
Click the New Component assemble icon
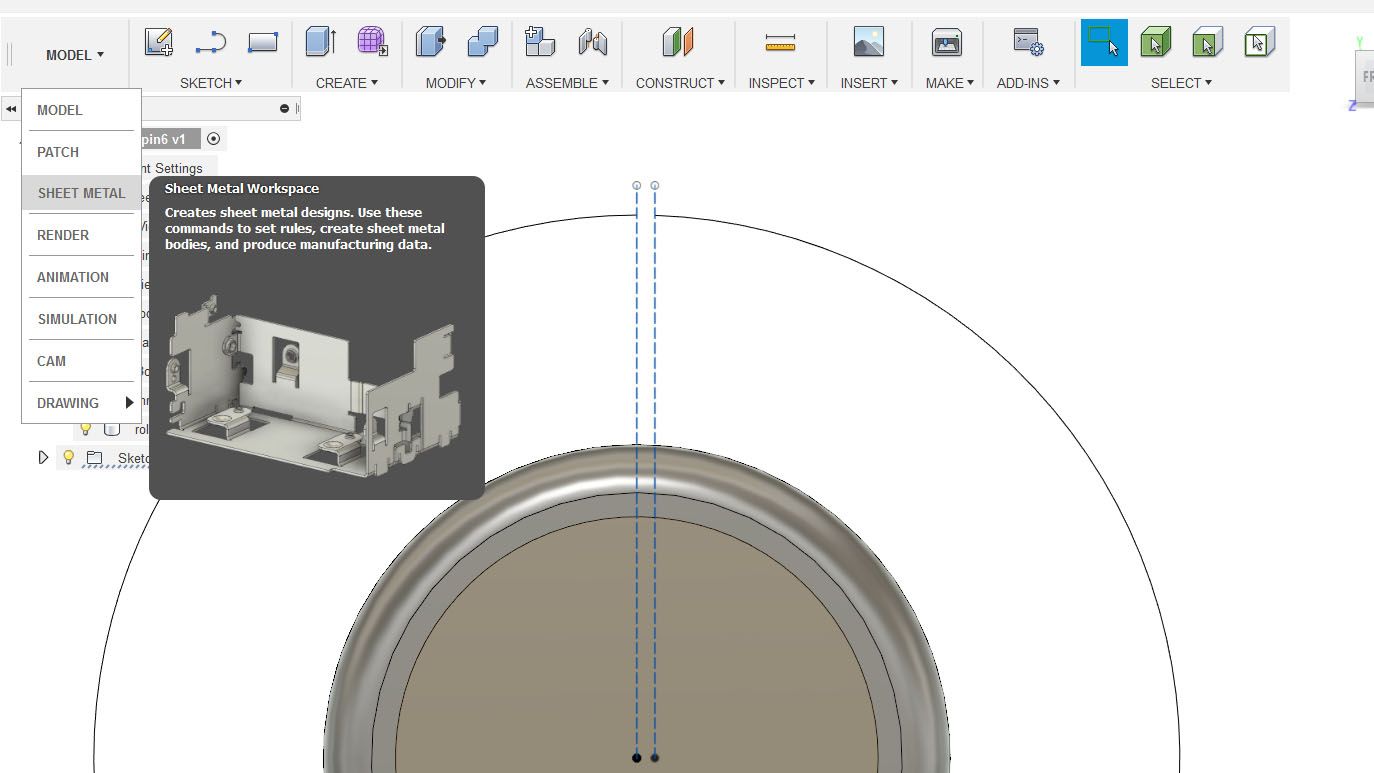pos(540,42)
